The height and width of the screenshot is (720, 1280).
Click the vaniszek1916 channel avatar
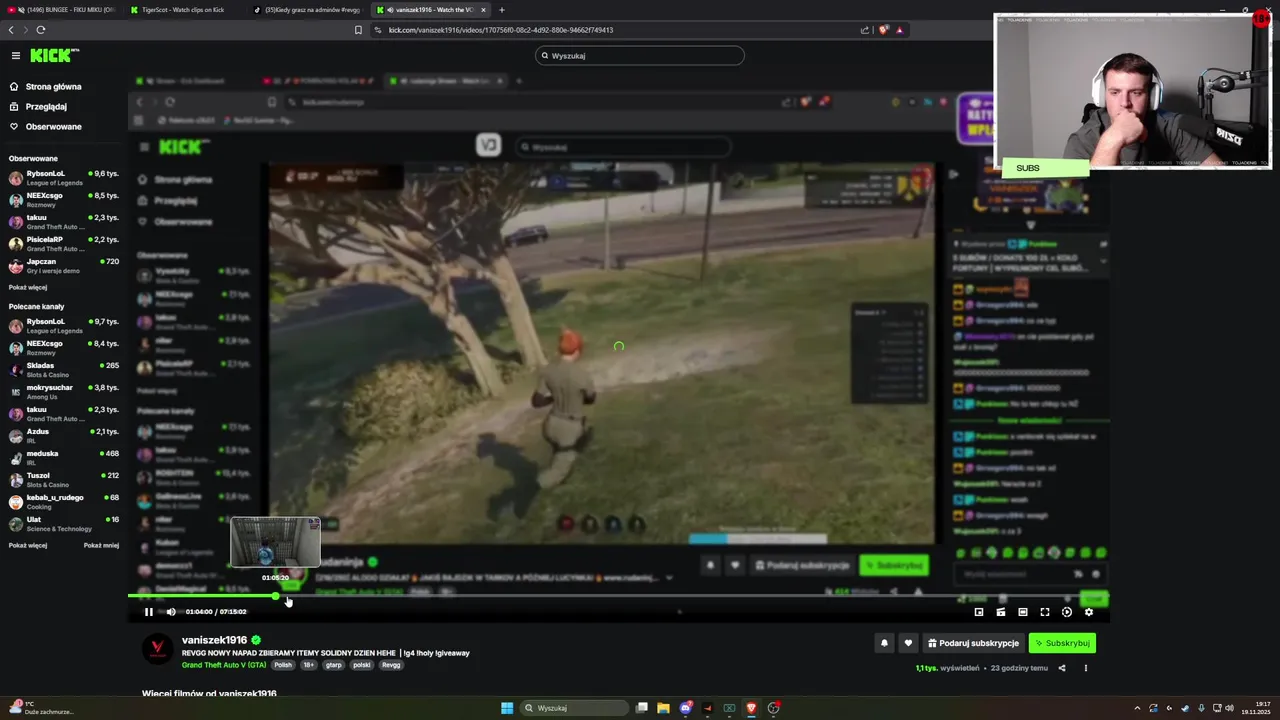(157, 649)
